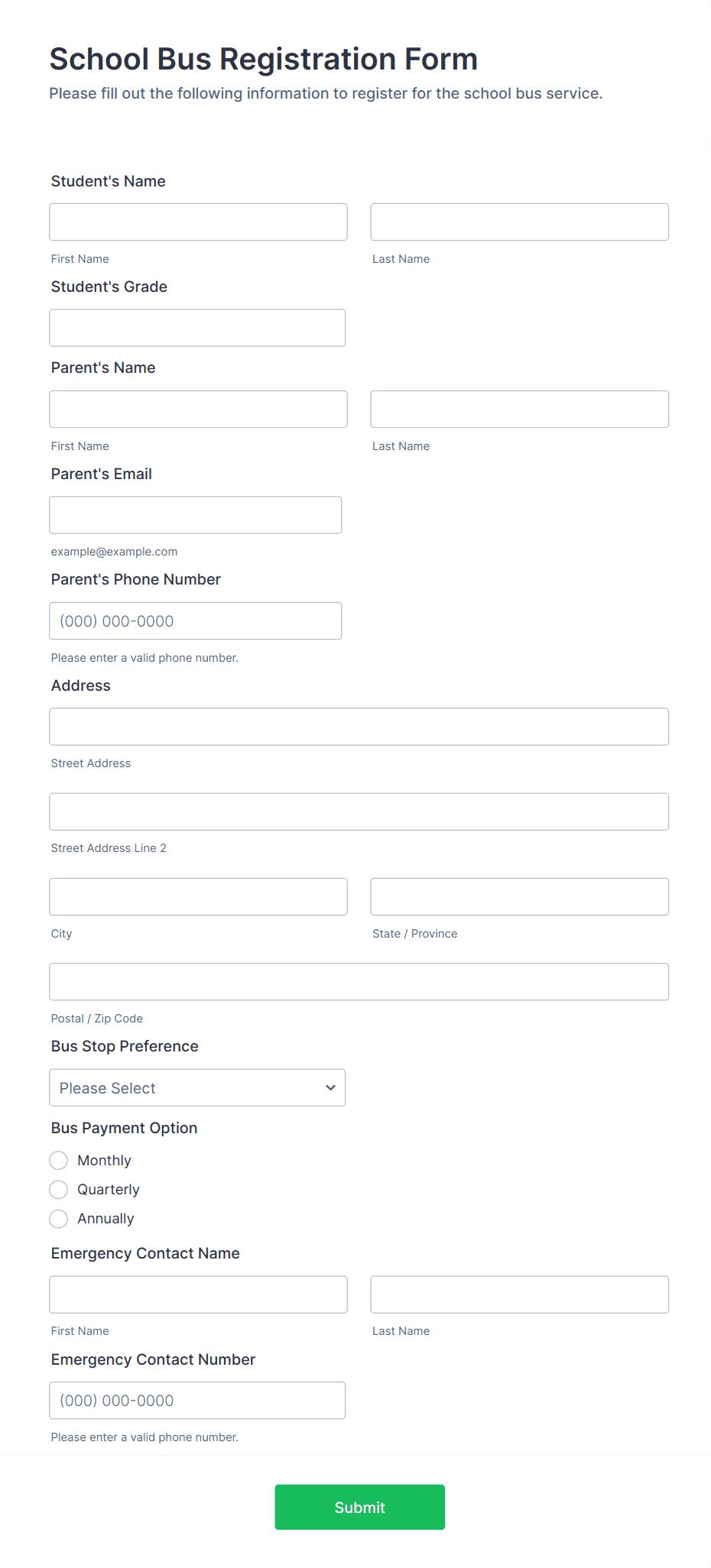Click the Parent's First Name field
711x1568 pixels.
click(197, 409)
